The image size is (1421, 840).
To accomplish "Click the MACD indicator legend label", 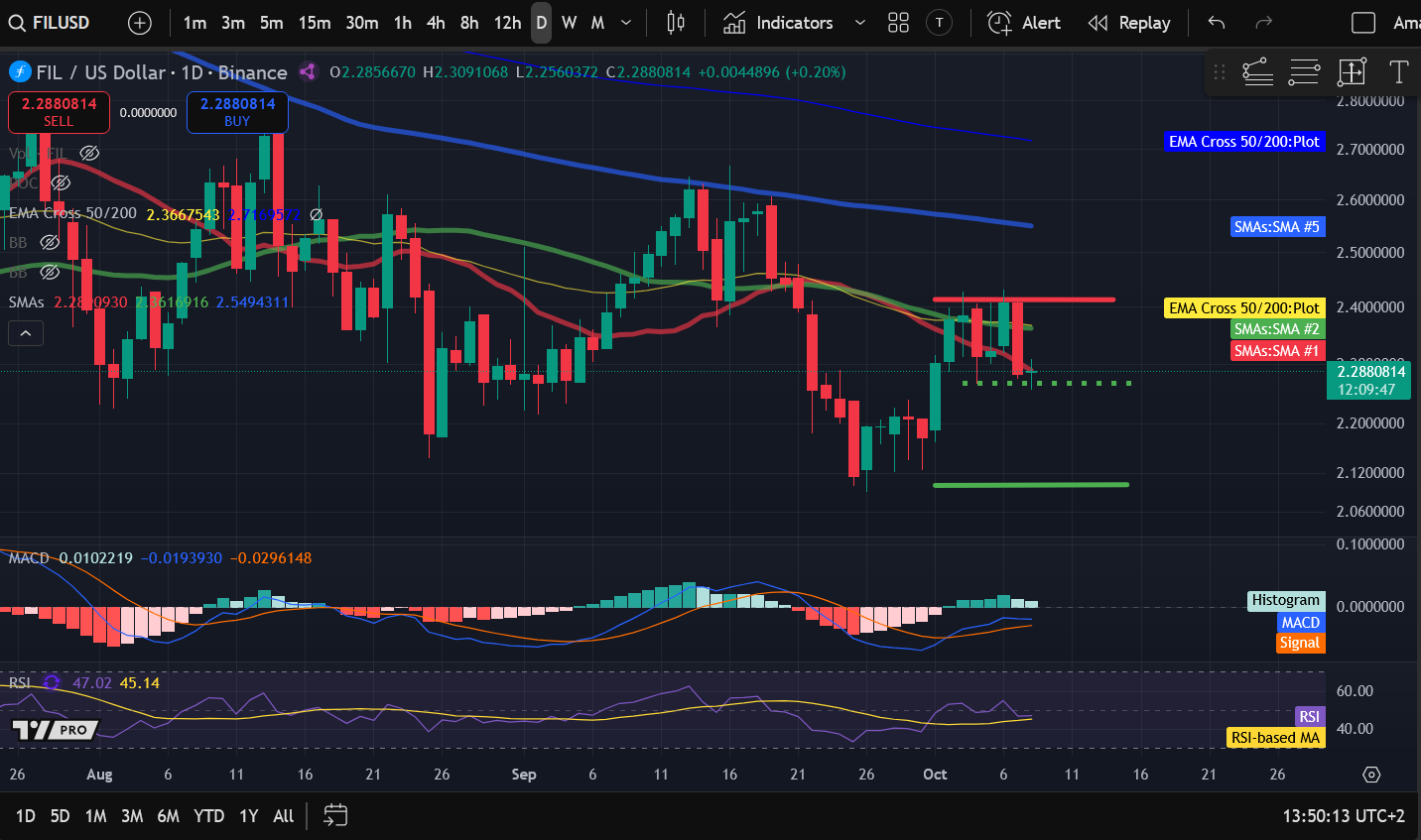I will [29, 558].
